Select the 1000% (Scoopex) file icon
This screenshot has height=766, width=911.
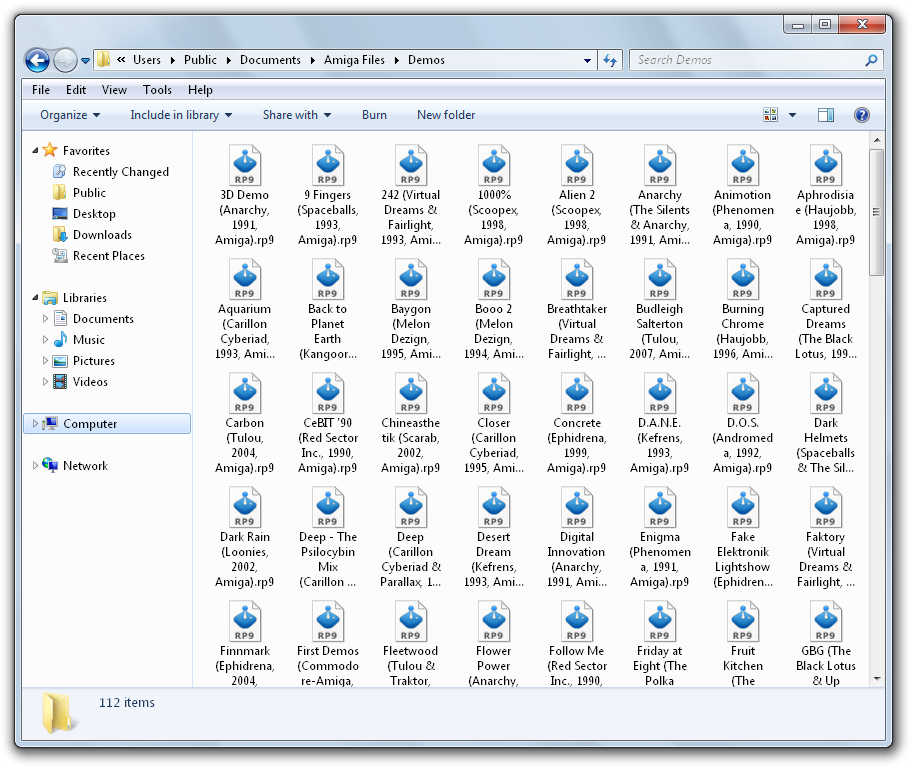(494, 166)
